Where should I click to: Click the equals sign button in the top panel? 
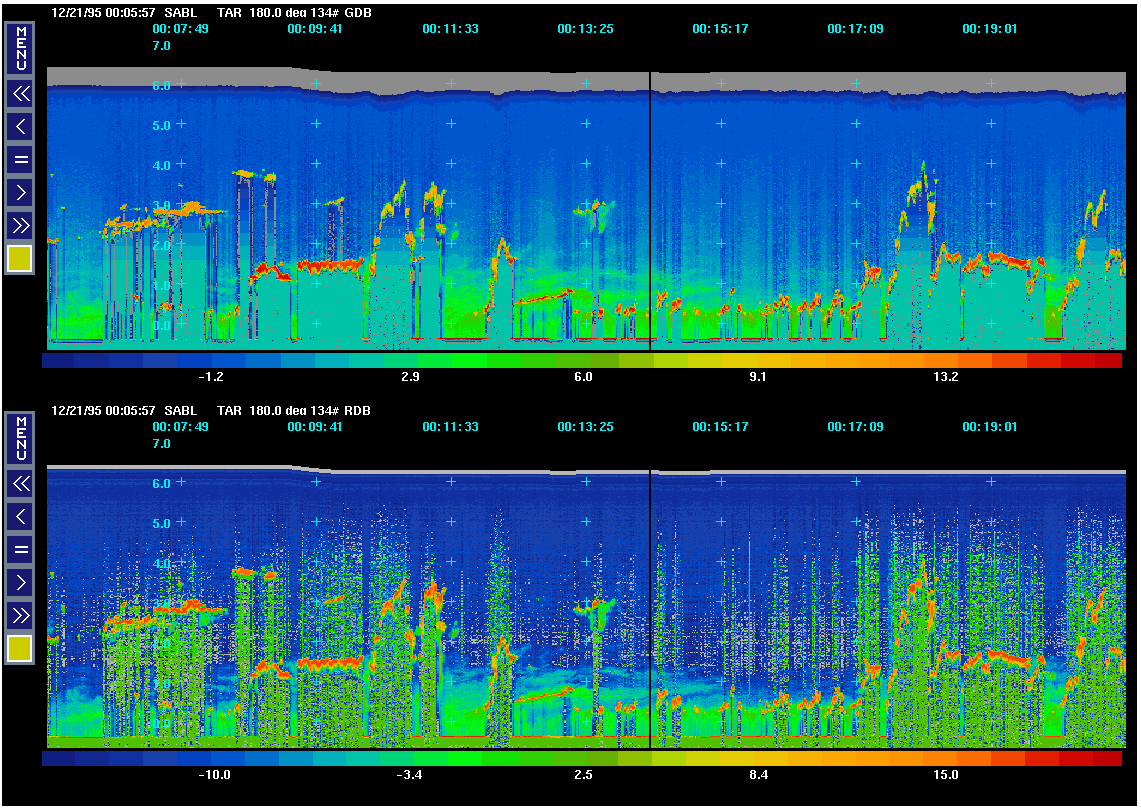(x=20, y=159)
